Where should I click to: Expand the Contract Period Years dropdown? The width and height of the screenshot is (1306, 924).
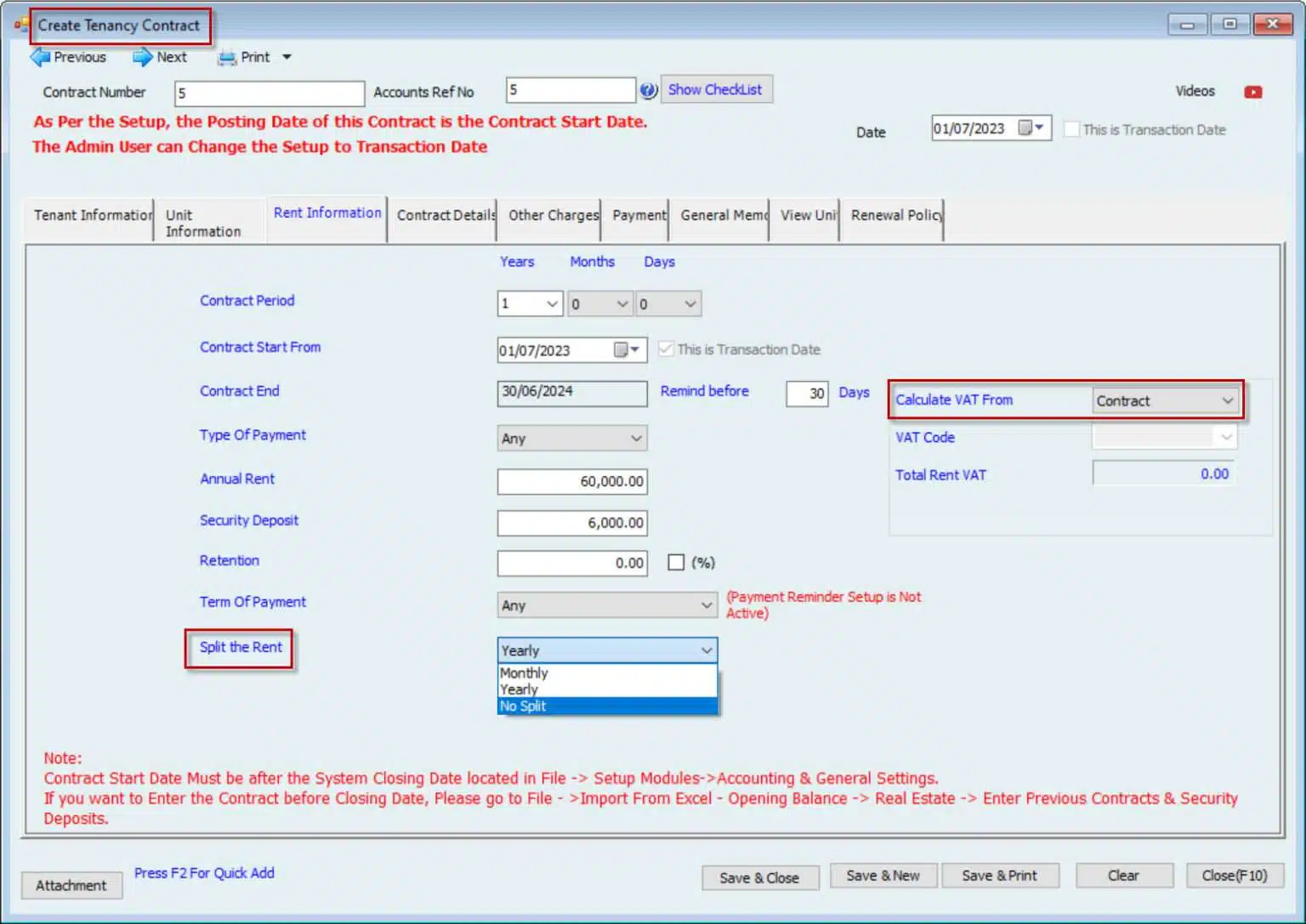[x=552, y=304]
